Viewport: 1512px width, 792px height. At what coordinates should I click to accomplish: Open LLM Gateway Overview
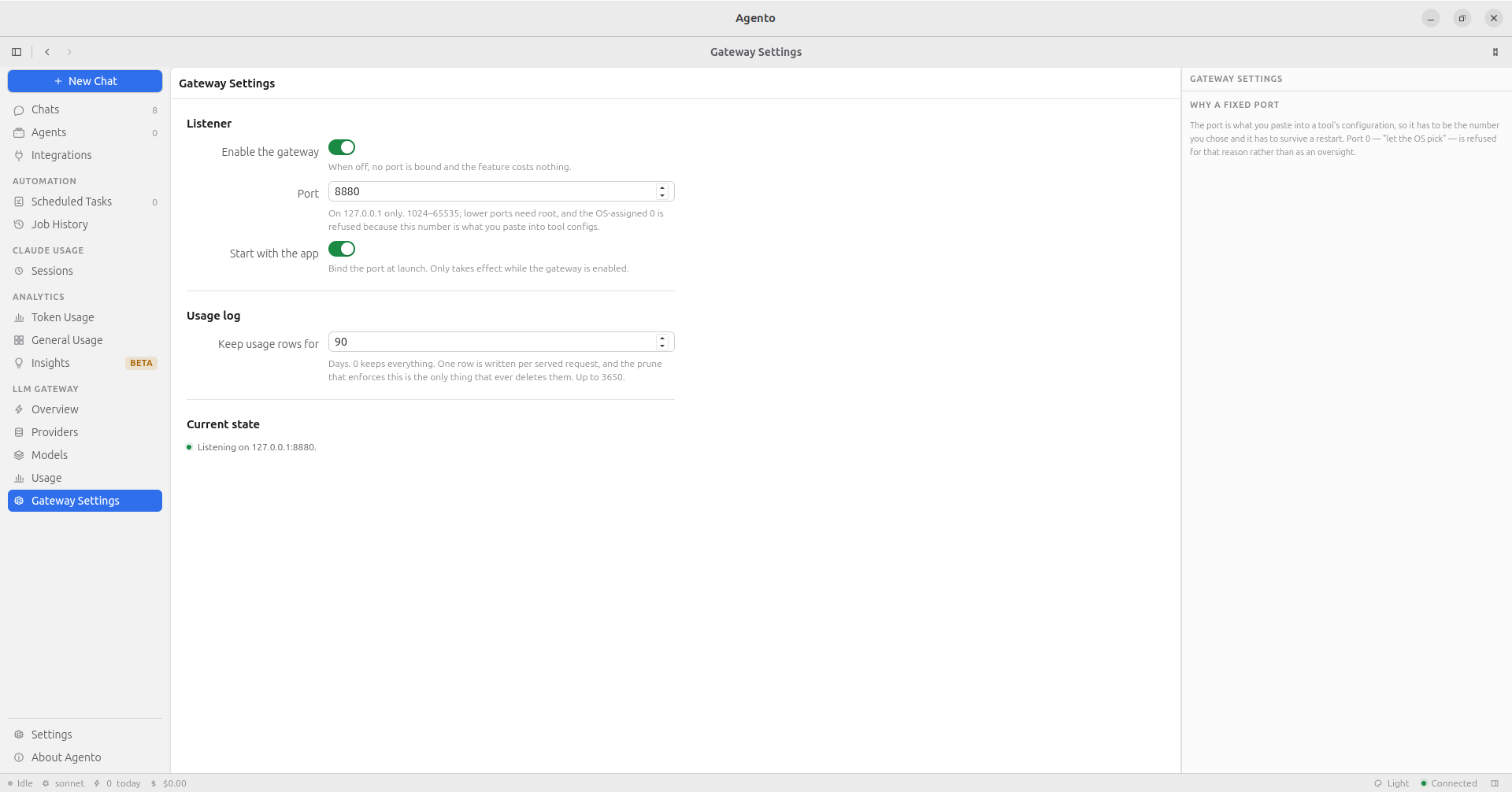pyautogui.click(x=85, y=410)
